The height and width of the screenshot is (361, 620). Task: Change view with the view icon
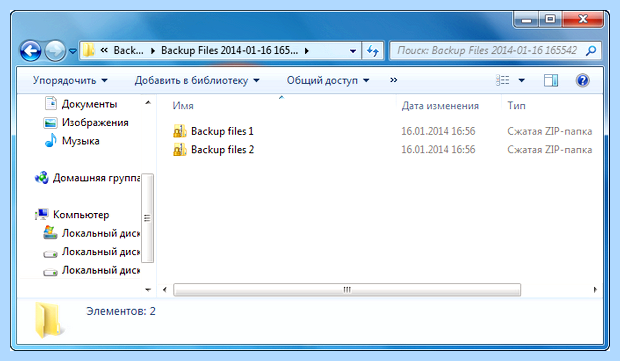503,80
